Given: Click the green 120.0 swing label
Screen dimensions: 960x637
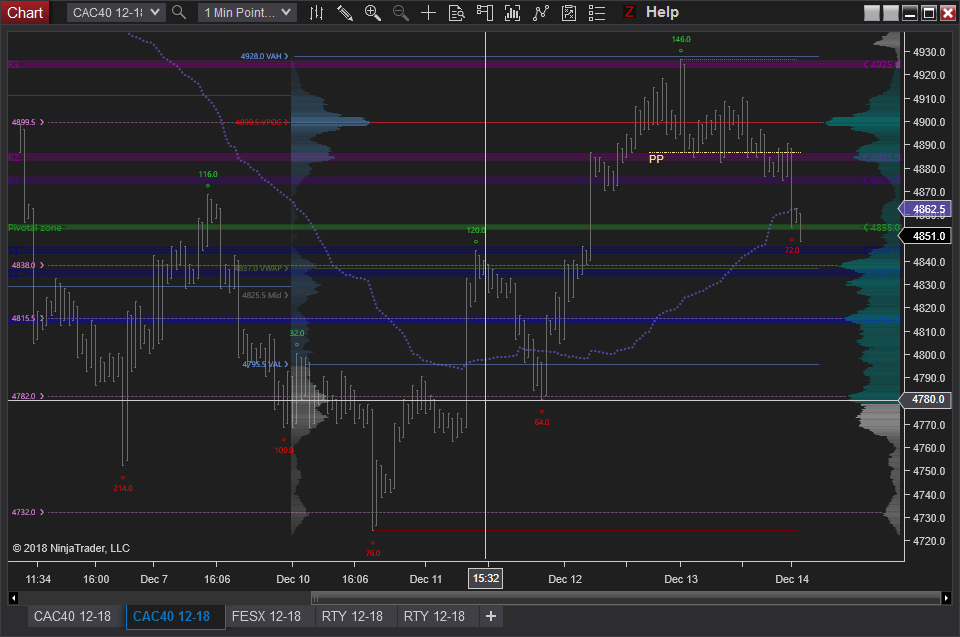Looking at the screenshot, I should [x=476, y=230].
